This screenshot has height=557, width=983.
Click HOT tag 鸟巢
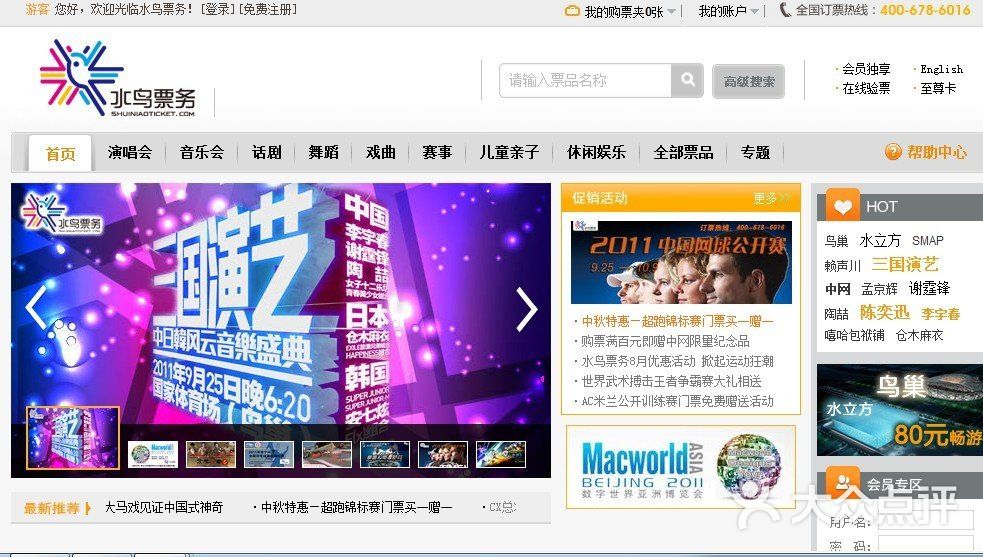[x=836, y=241]
